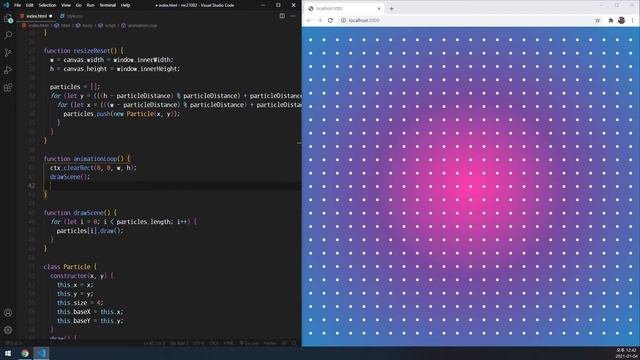Click the cursor position indicator in status bar

click(x=155, y=343)
